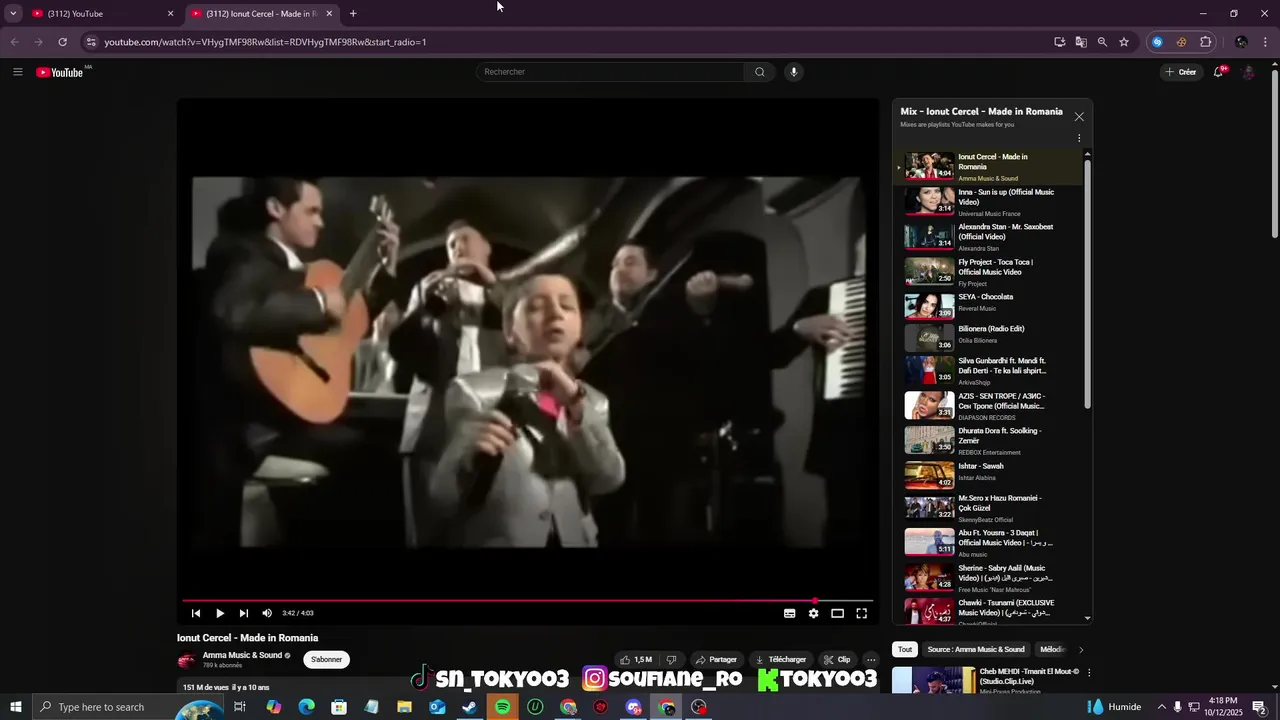Open Amma Music & Sound channel
Screen dimensions: 1280x720
point(242,655)
